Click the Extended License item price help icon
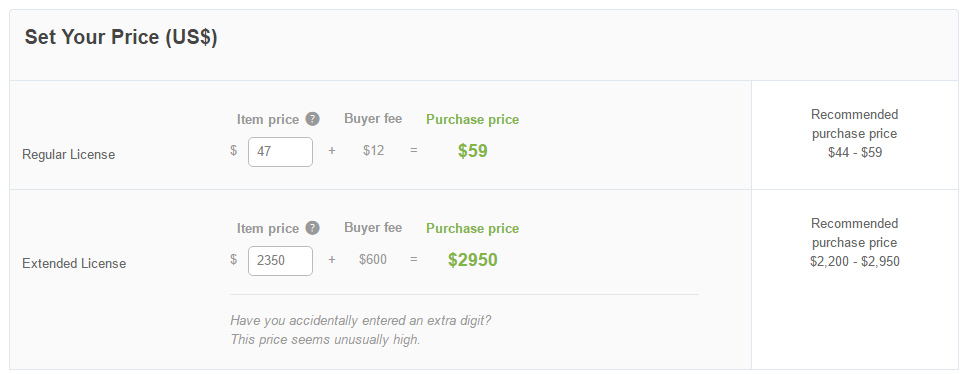 [313, 228]
